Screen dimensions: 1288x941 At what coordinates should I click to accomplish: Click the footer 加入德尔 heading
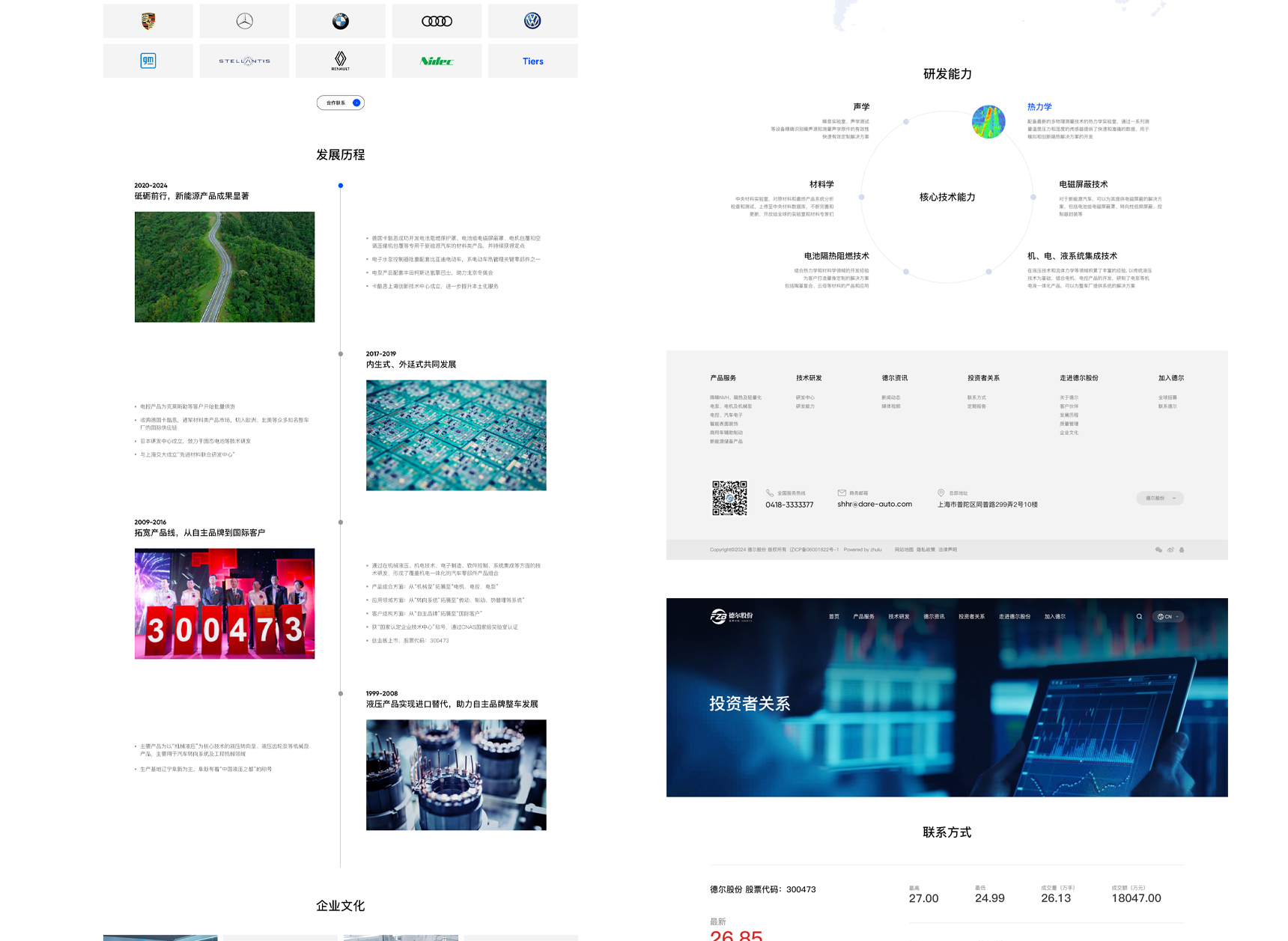(x=1171, y=378)
